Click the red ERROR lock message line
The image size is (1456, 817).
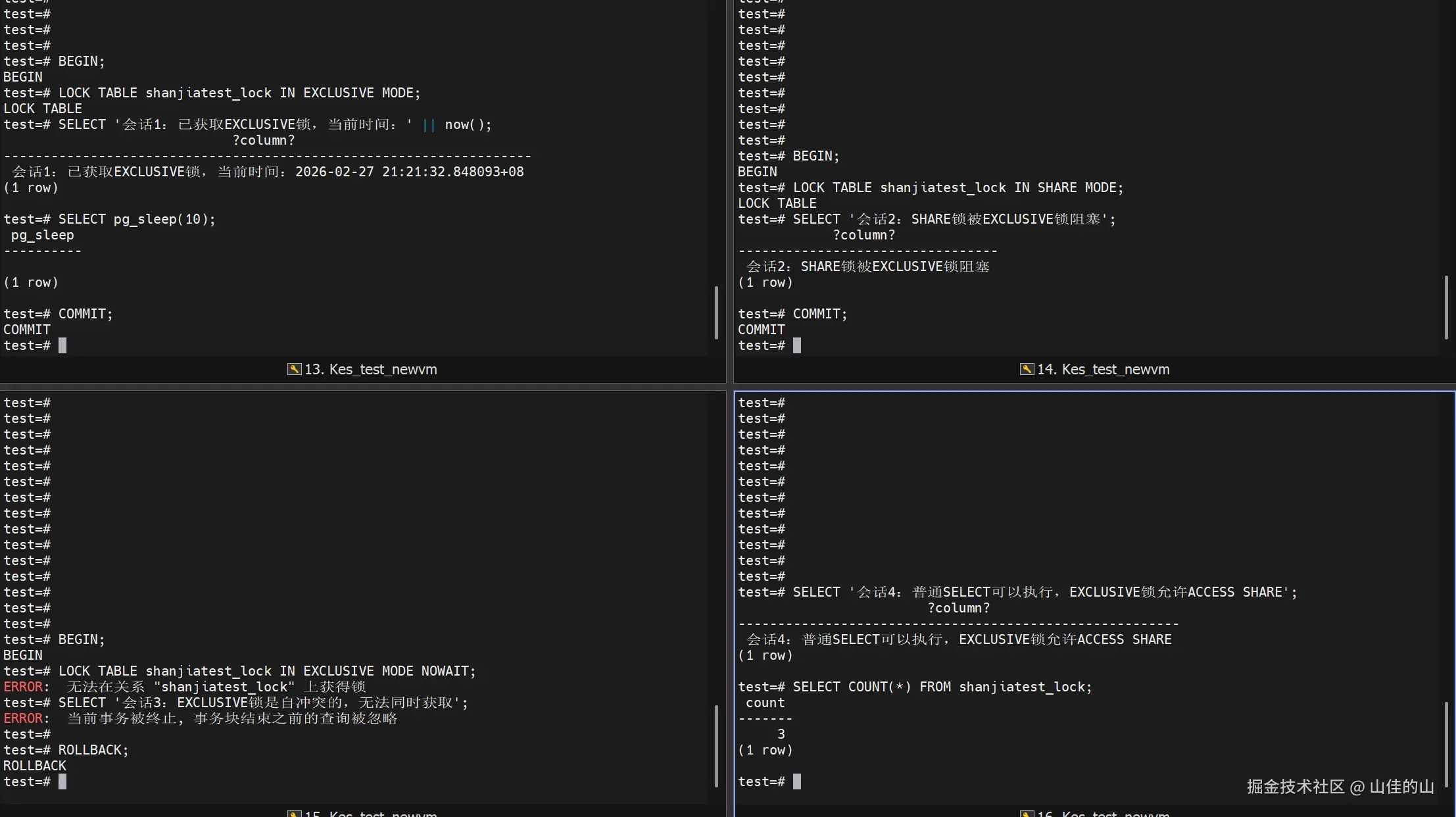coord(184,687)
